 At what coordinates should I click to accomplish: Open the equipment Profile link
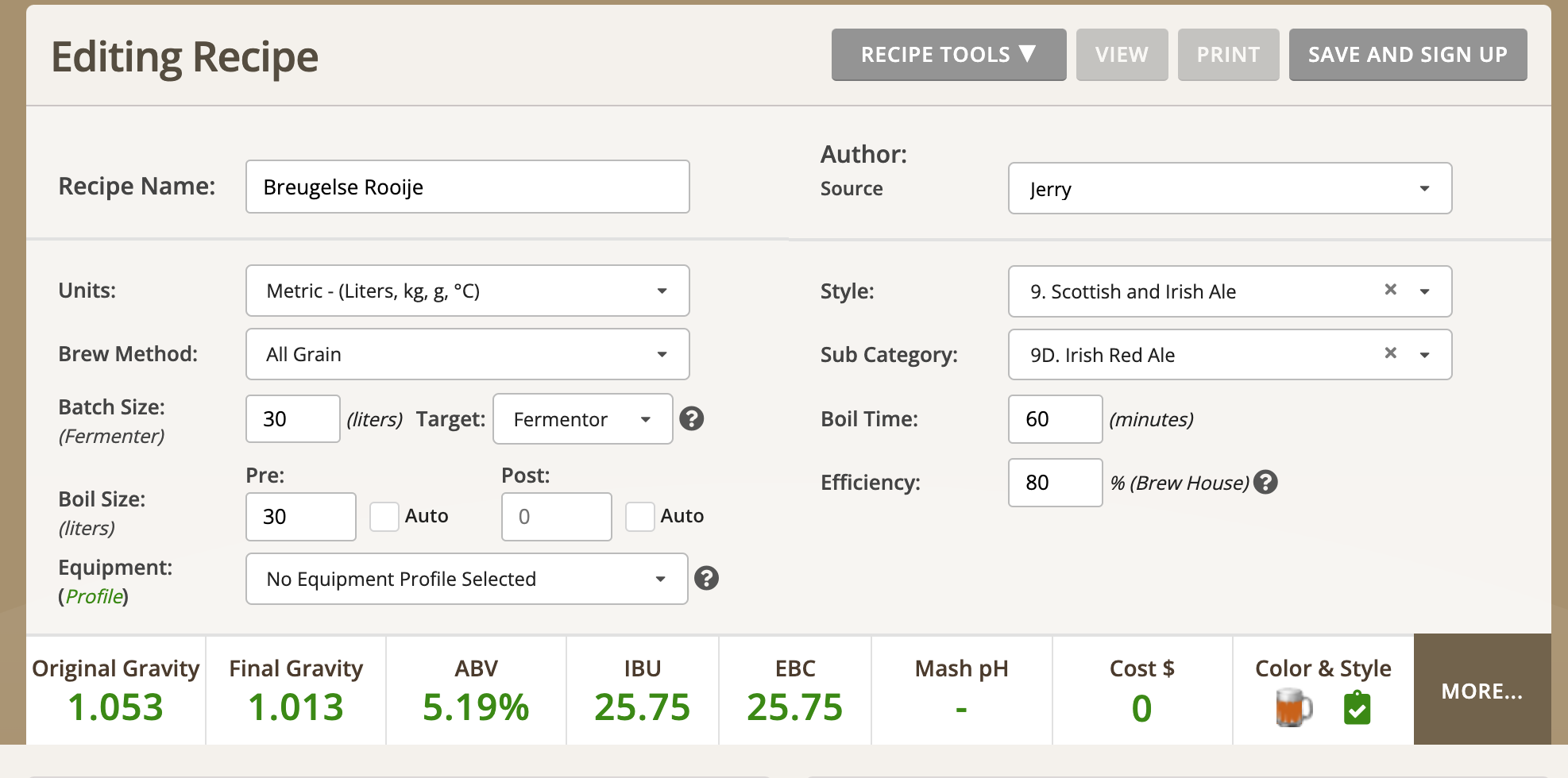pyautogui.click(x=94, y=596)
